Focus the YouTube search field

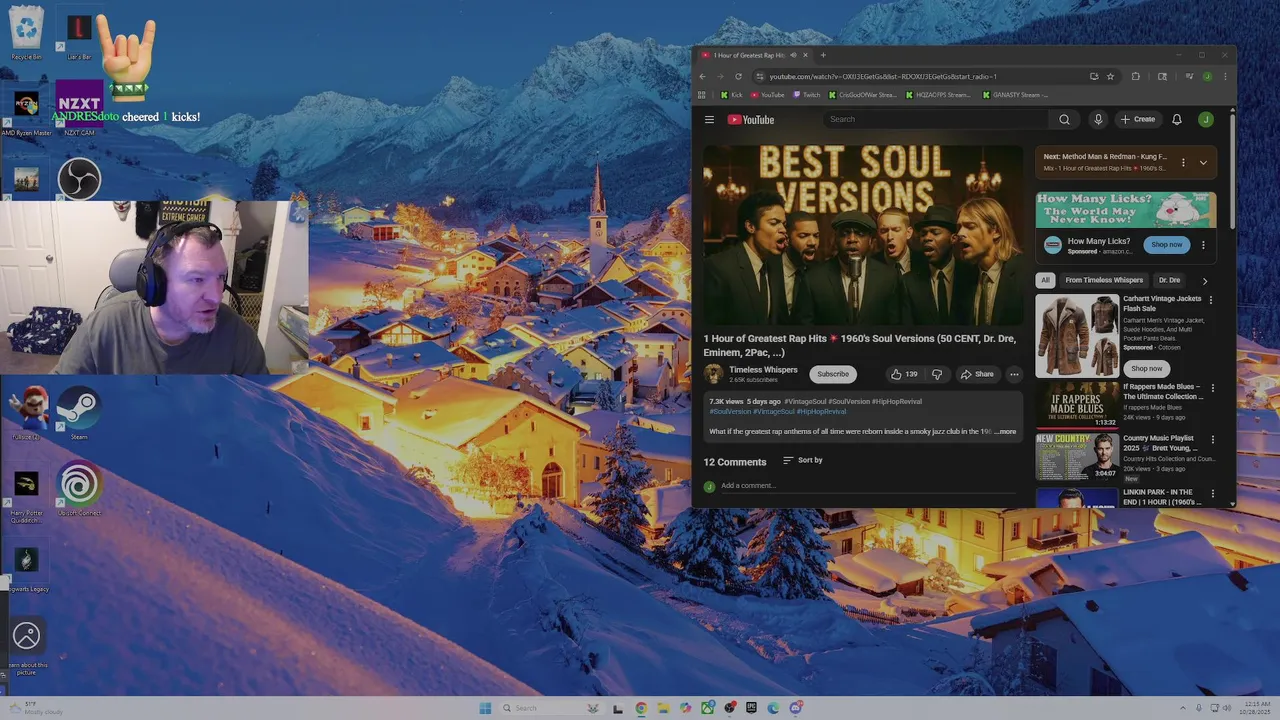937,119
